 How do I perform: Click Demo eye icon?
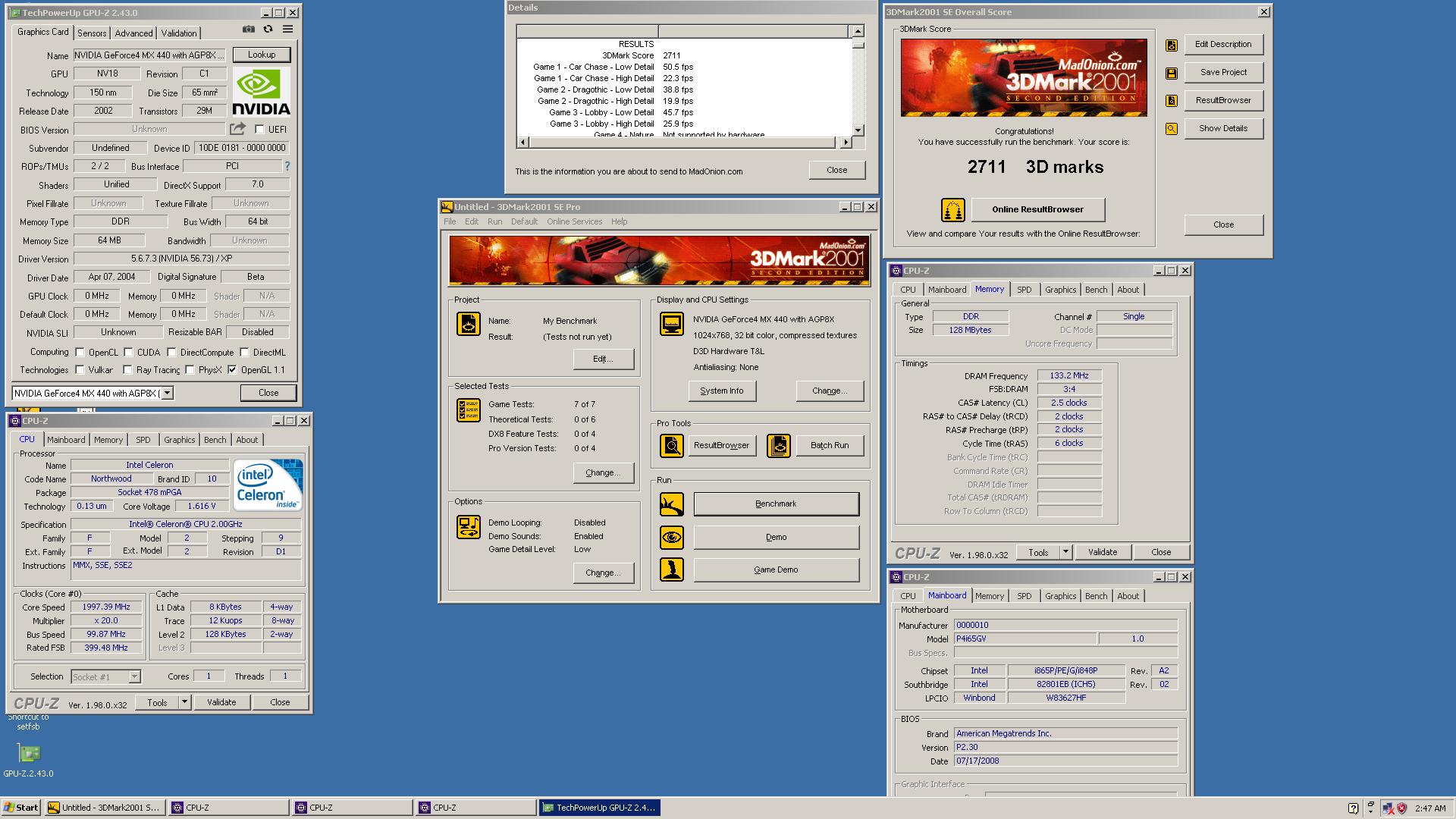coord(672,538)
